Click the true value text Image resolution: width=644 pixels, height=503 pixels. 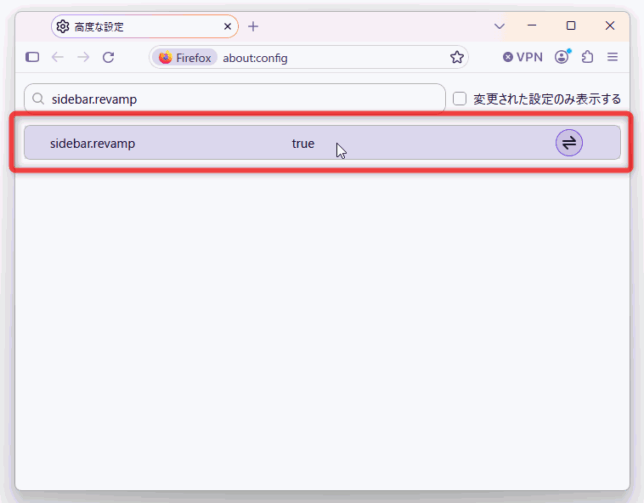pos(303,143)
